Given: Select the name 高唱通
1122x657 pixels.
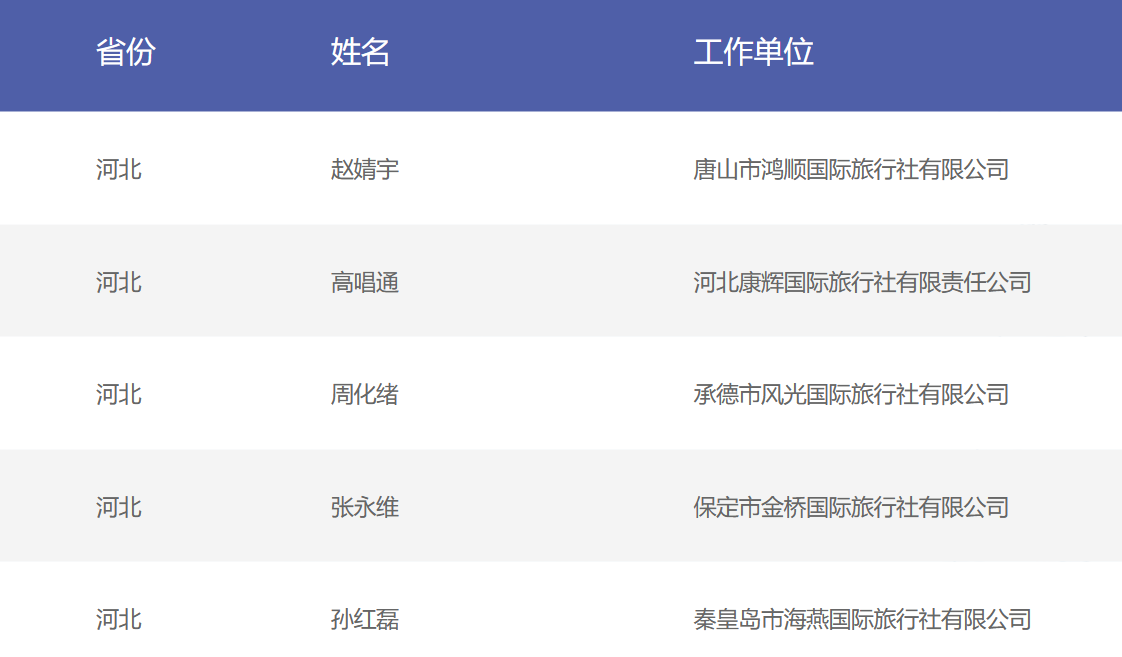Looking at the screenshot, I should point(364,283).
